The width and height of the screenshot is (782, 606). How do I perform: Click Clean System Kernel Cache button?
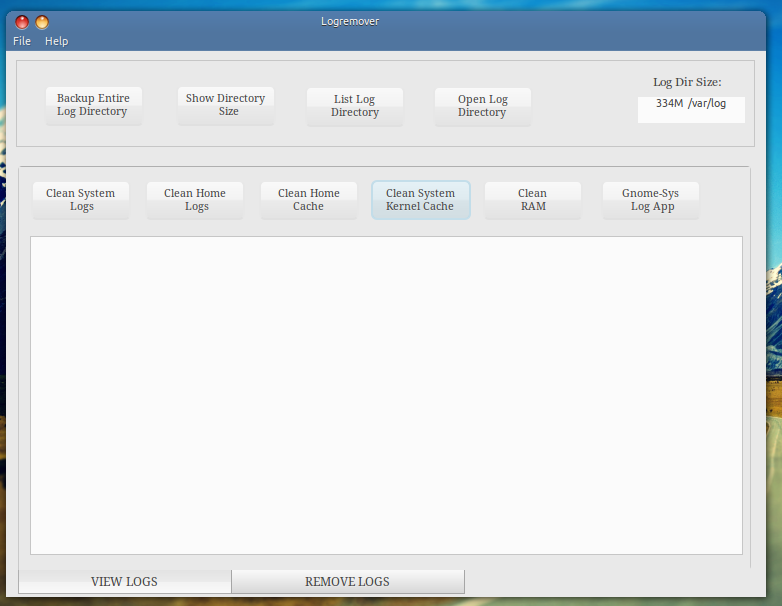click(420, 200)
